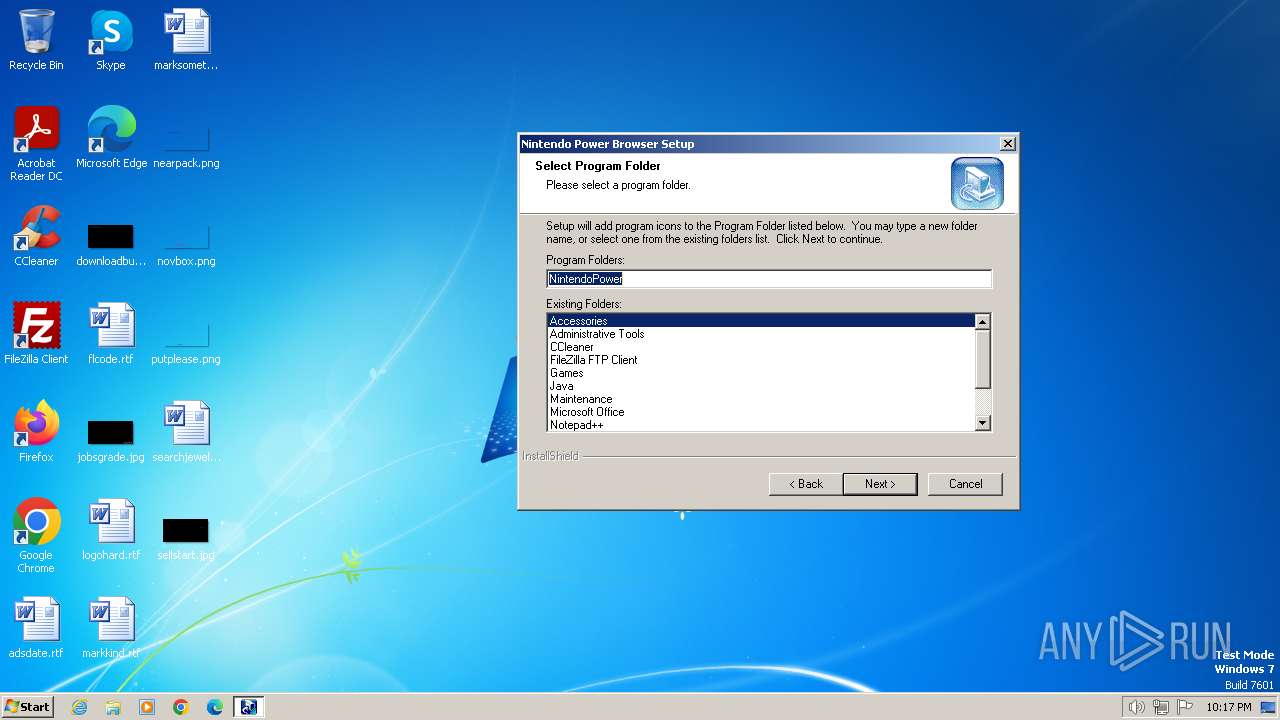Click the Existing Folders scrollbar thumb
The image size is (1280, 720).
[983, 359]
